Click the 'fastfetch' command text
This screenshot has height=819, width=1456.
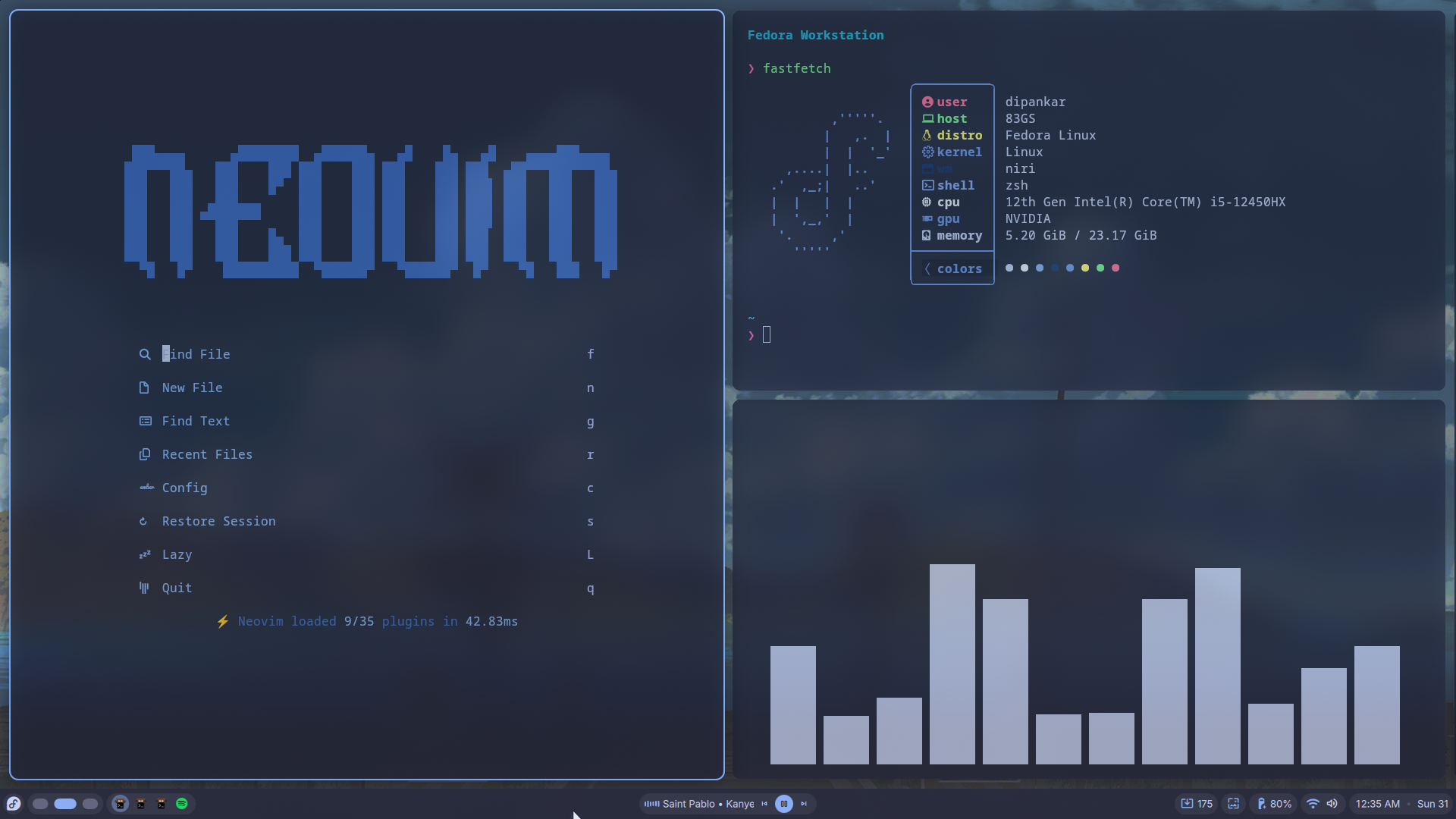(x=796, y=68)
